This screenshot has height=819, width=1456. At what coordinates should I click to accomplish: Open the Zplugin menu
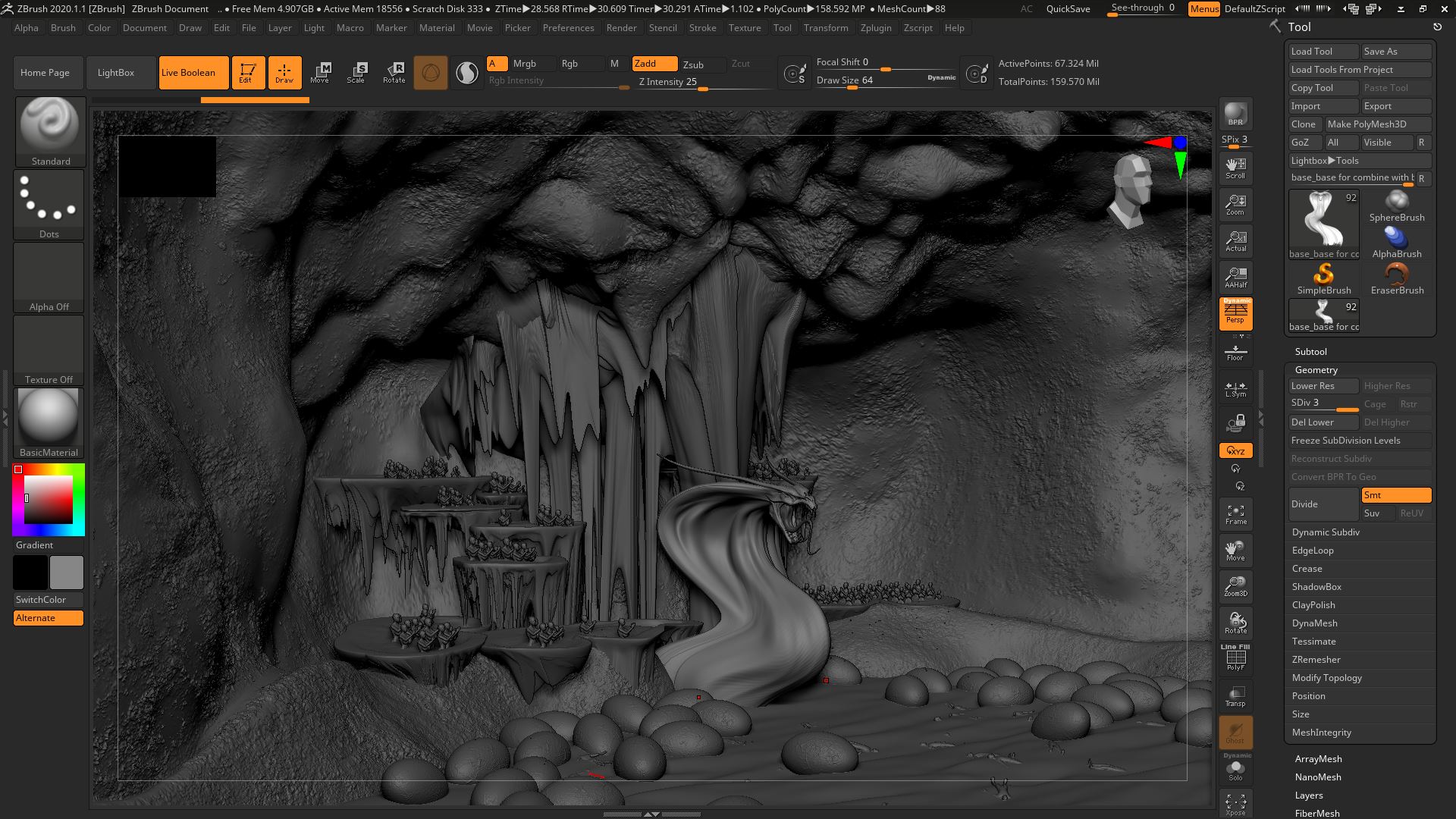coord(875,28)
